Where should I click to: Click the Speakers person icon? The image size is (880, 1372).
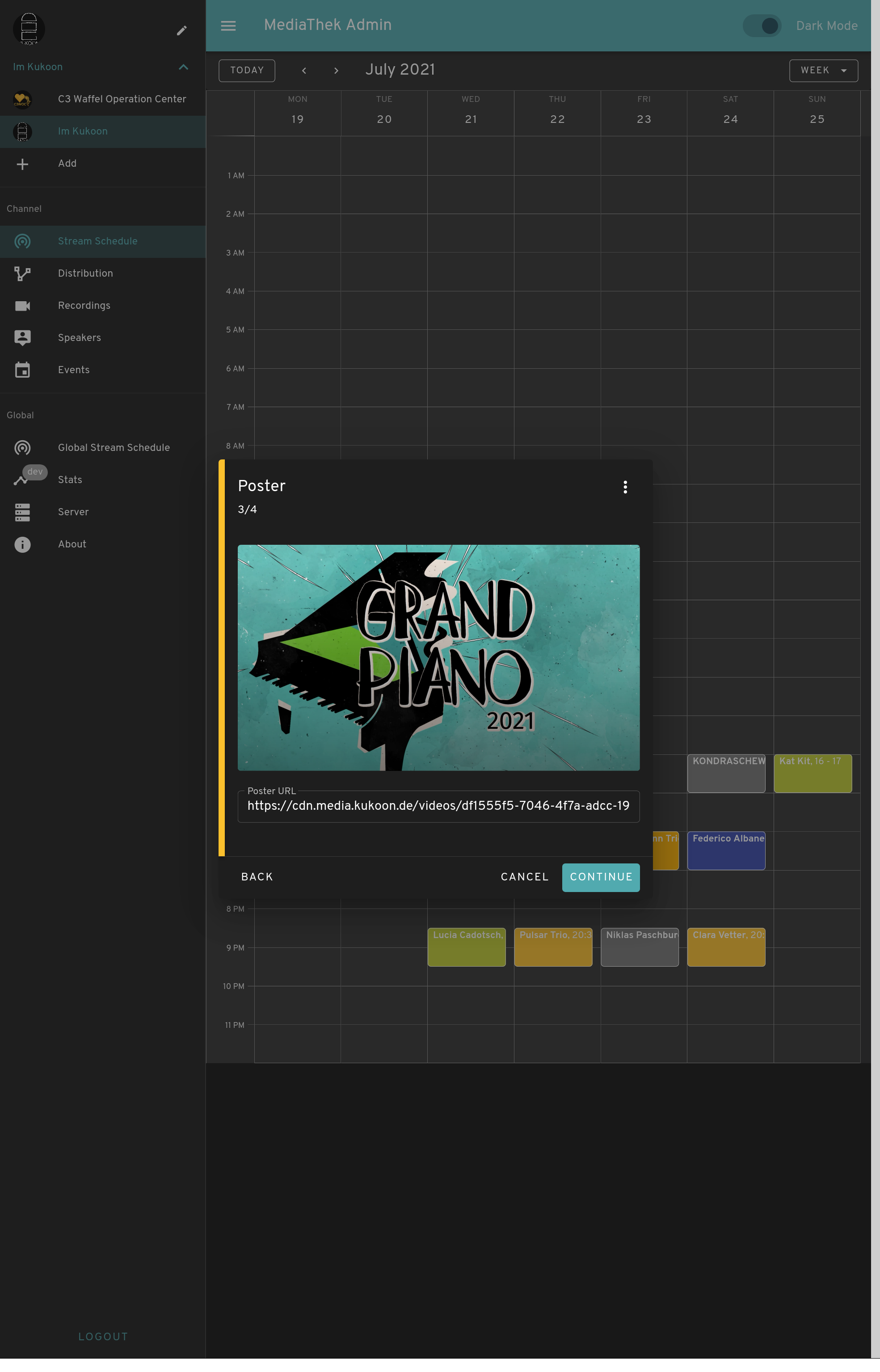pos(22,338)
